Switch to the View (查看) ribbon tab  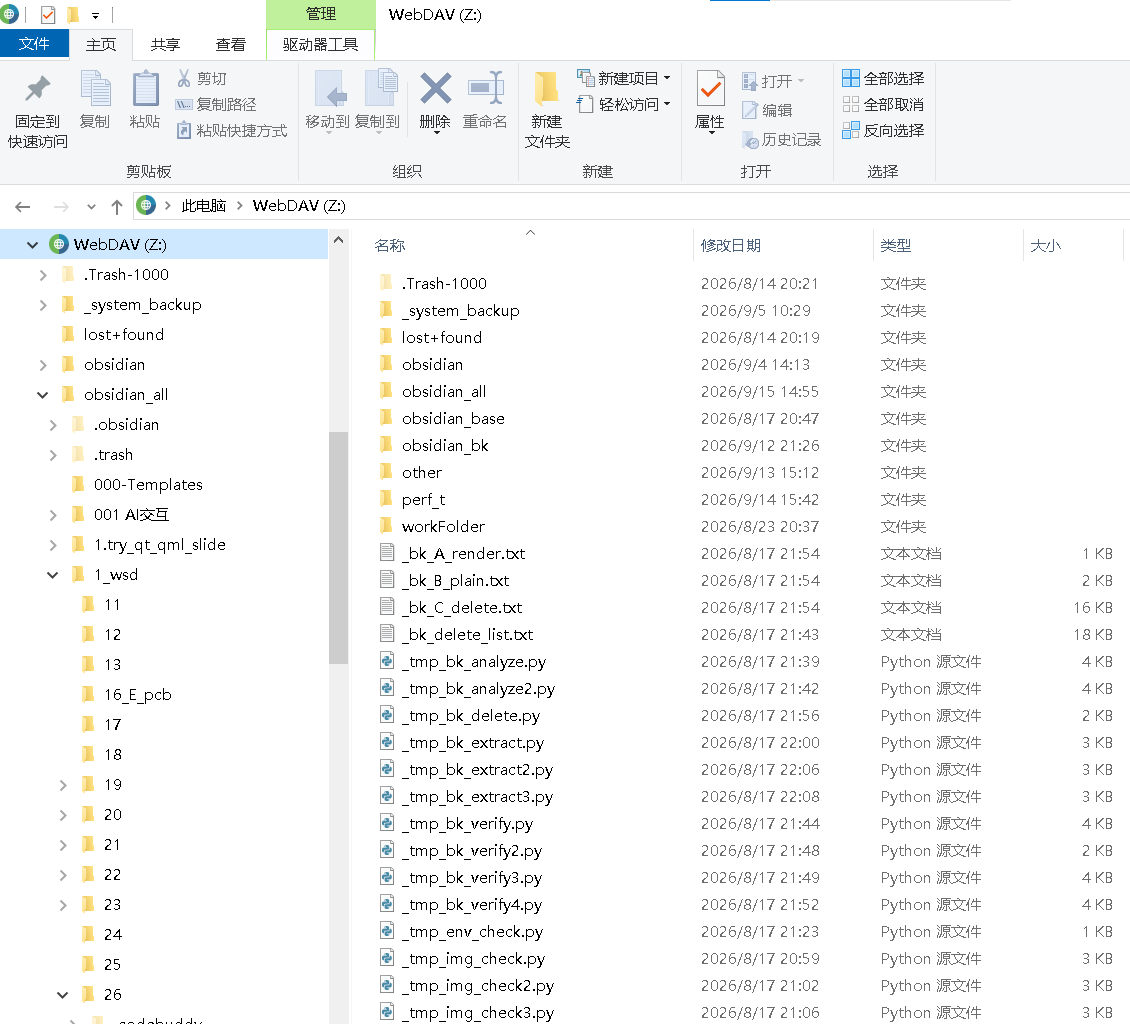click(231, 45)
